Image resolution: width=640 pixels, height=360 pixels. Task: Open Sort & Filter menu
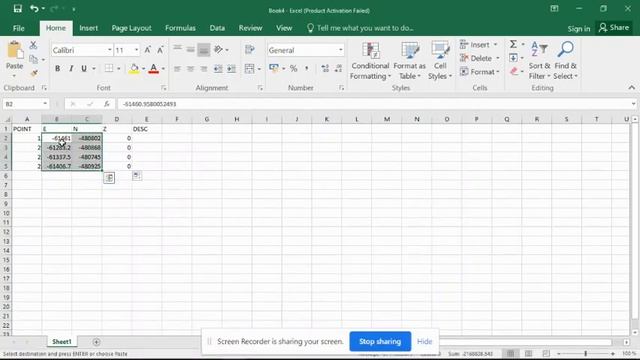(540, 60)
